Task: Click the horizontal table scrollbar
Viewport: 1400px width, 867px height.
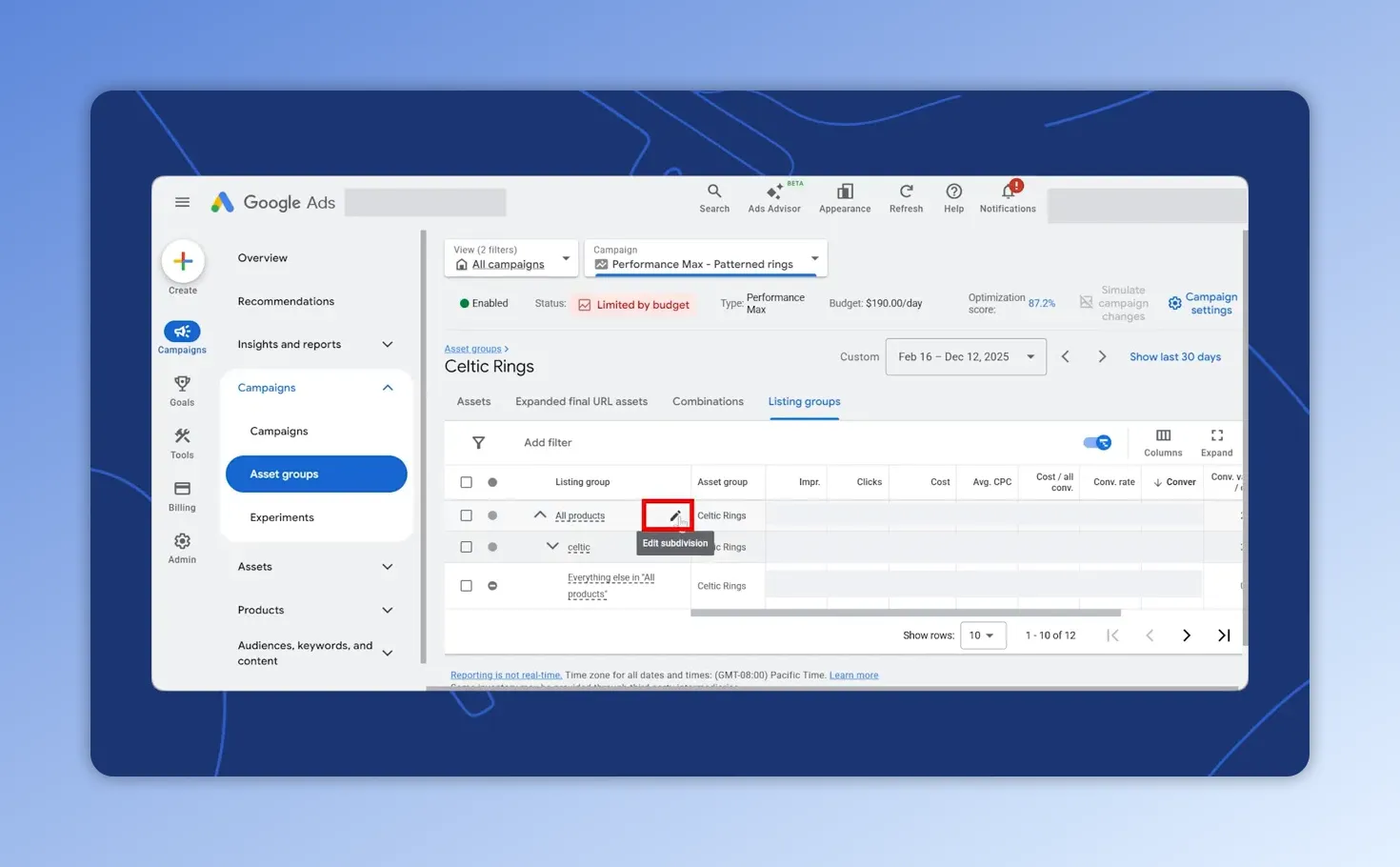Action: click(906, 613)
